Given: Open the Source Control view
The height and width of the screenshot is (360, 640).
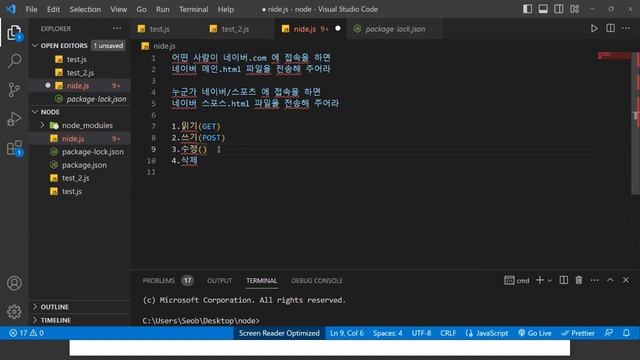Looking at the screenshot, I should click(x=14, y=89).
